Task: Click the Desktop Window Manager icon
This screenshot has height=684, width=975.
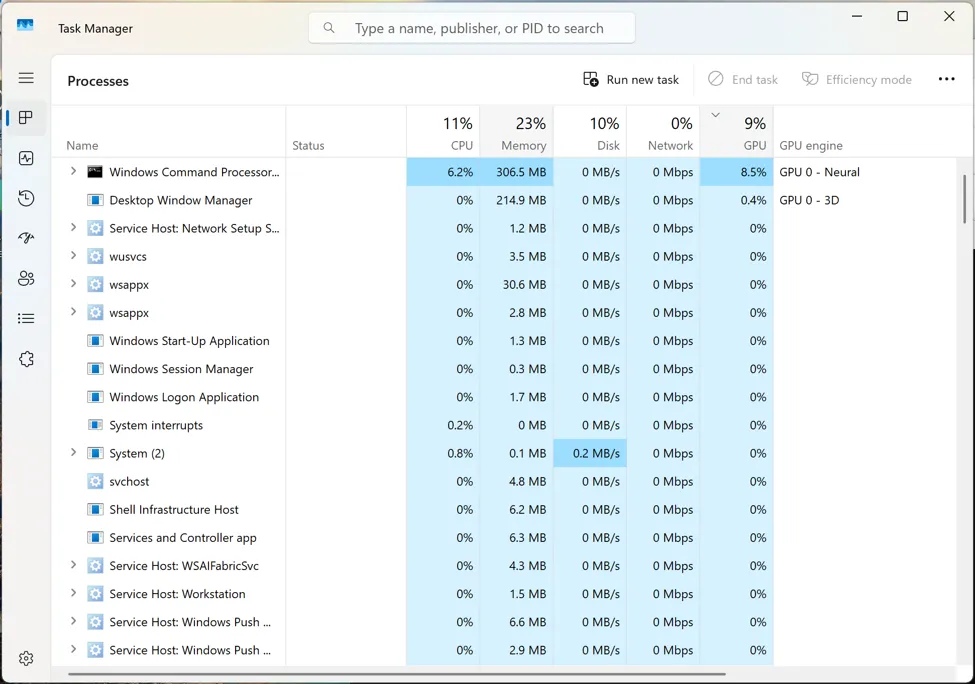Action: [95, 200]
